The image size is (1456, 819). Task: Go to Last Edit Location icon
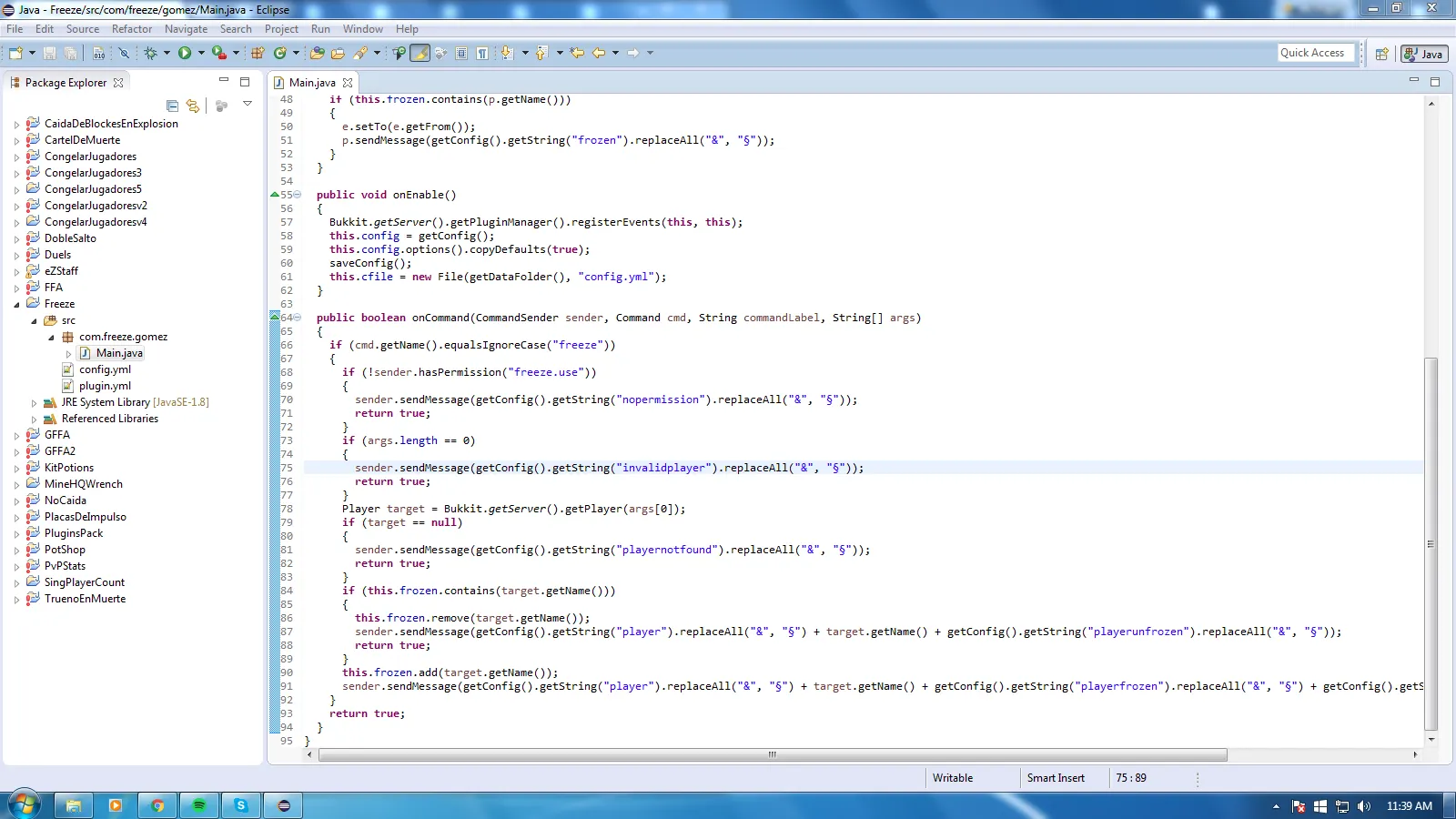[x=577, y=53]
